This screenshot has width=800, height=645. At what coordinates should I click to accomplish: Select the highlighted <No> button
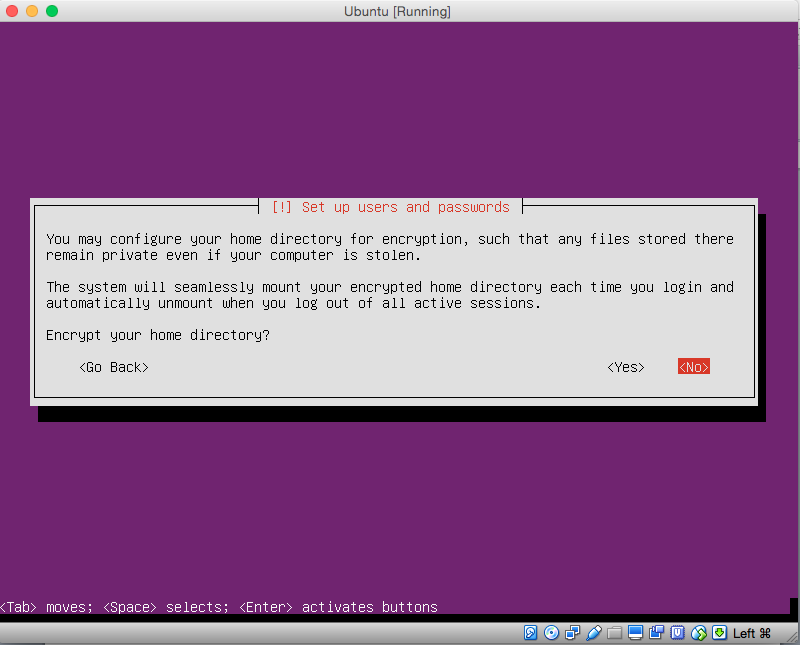(693, 367)
